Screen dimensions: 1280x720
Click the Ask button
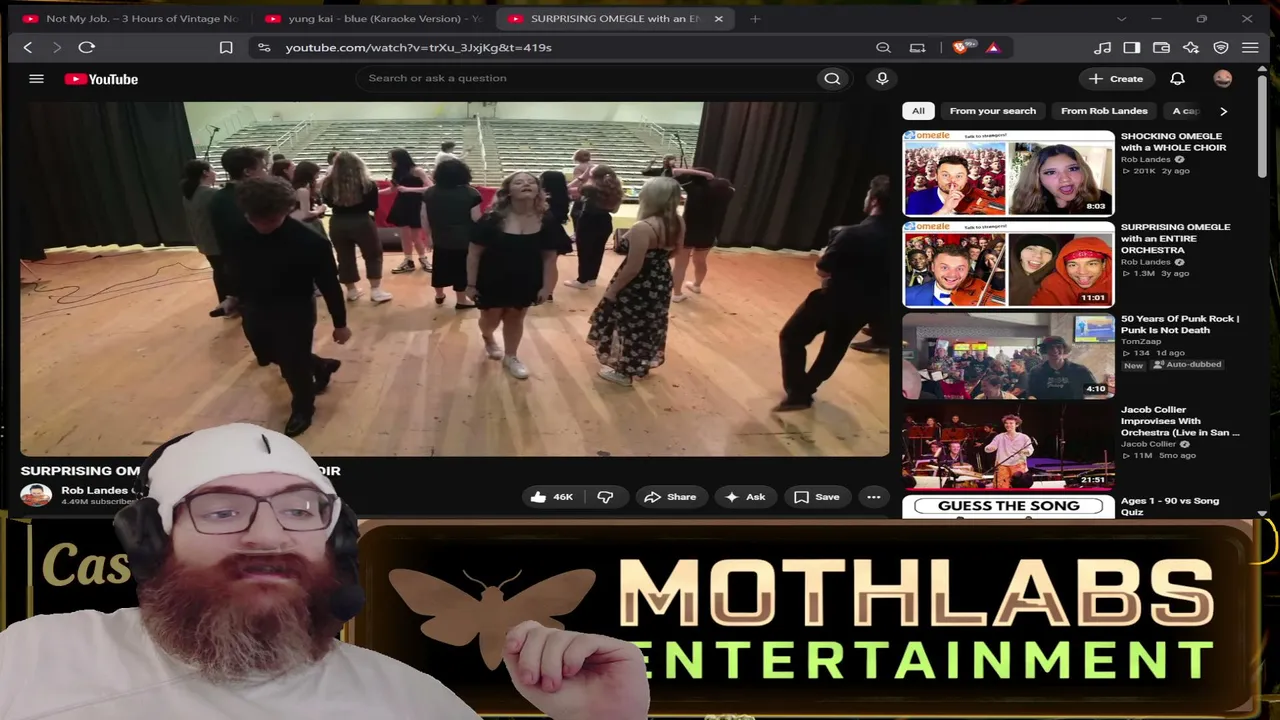(x=745, y=497)
